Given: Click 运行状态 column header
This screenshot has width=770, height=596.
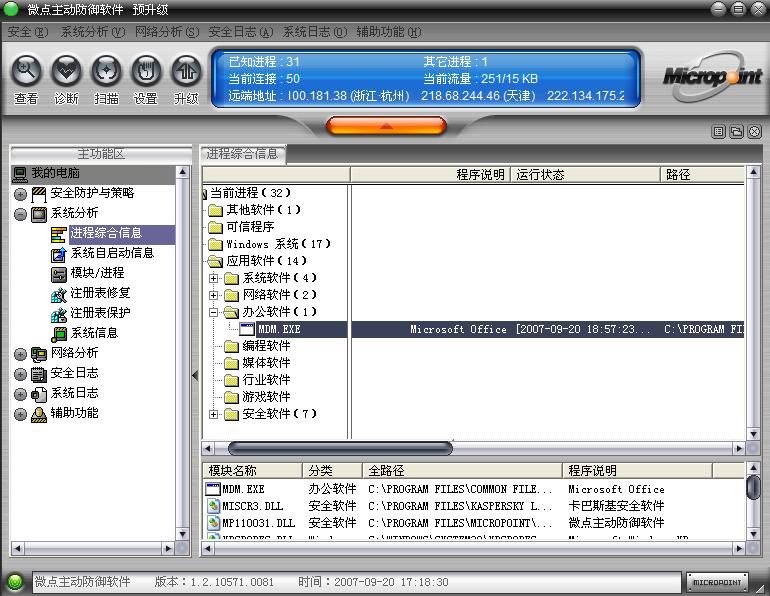Looking at the screenshot, I should (585, 175).
